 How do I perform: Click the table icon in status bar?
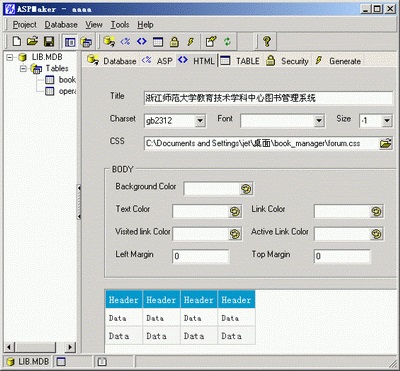61,361
